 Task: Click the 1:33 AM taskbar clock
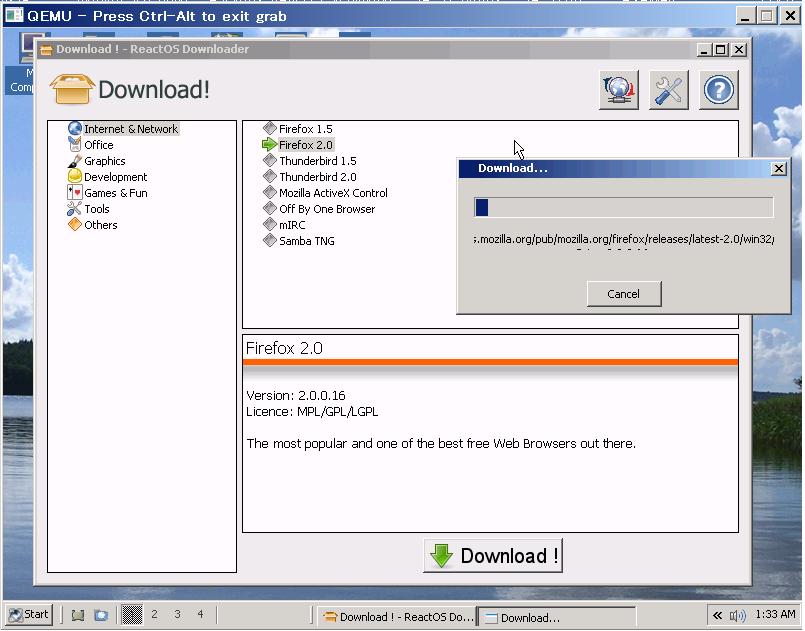point(775,615)
